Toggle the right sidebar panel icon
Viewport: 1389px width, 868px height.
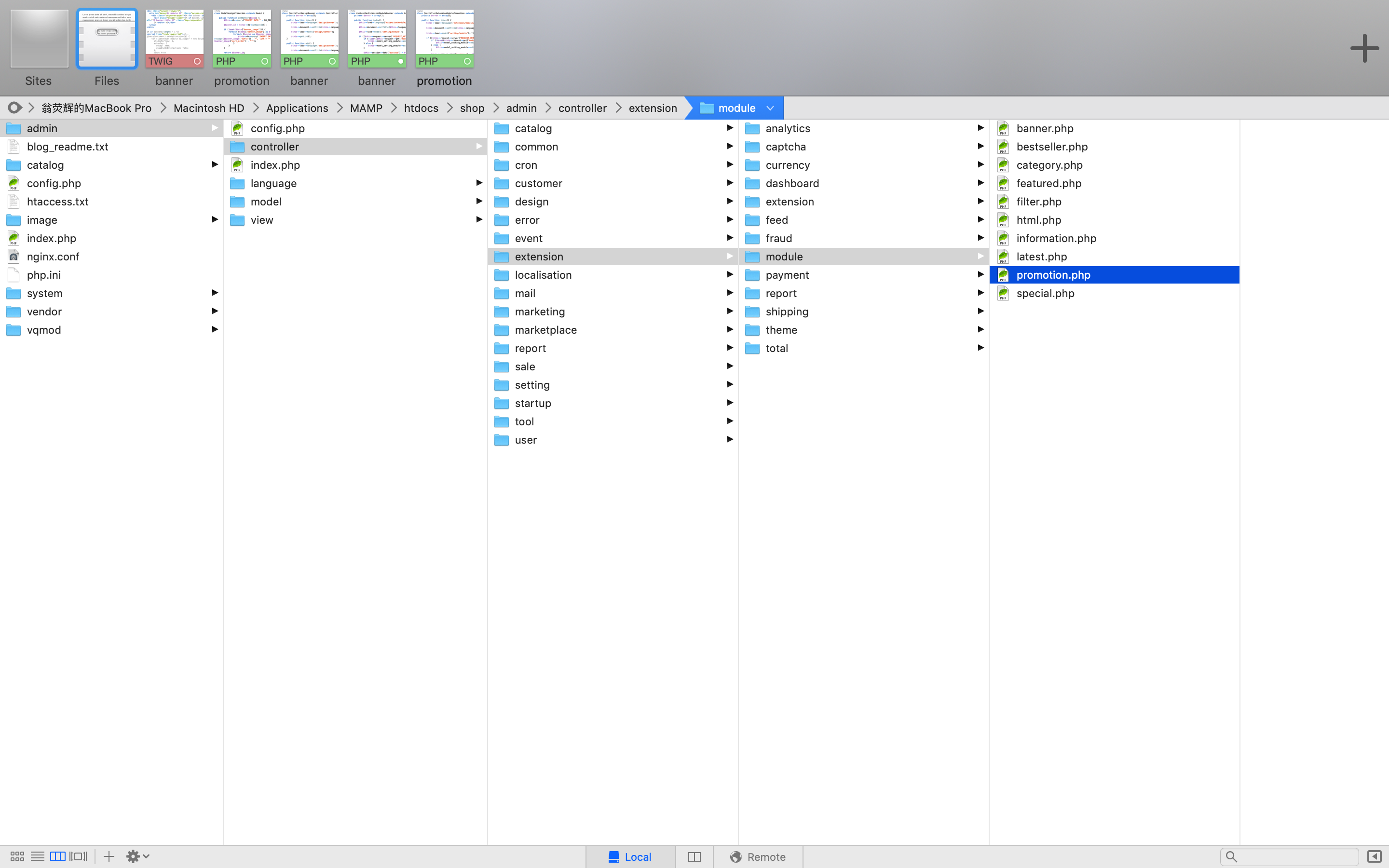click(1374, 856)
